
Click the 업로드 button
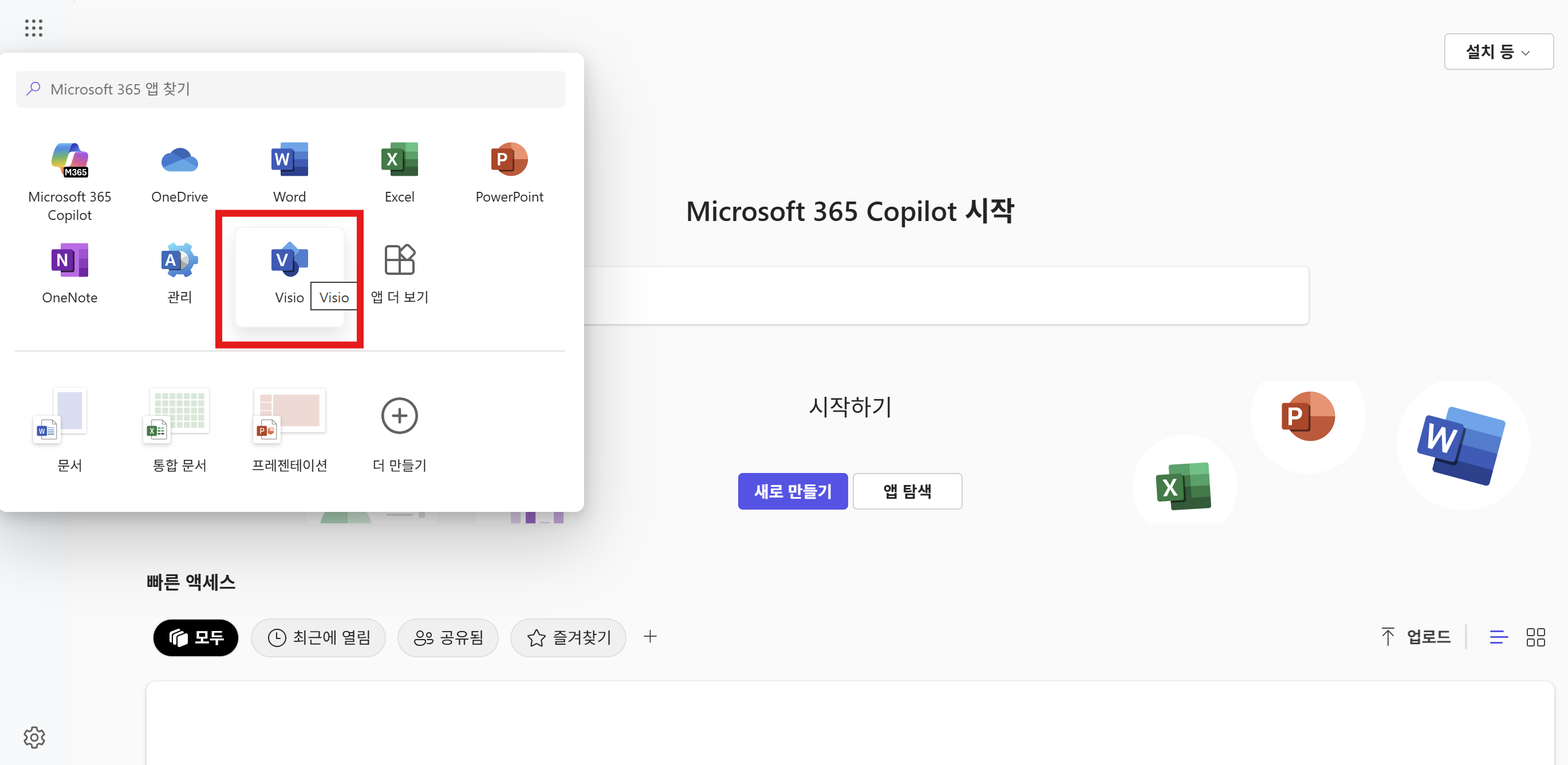(1415, 637)
